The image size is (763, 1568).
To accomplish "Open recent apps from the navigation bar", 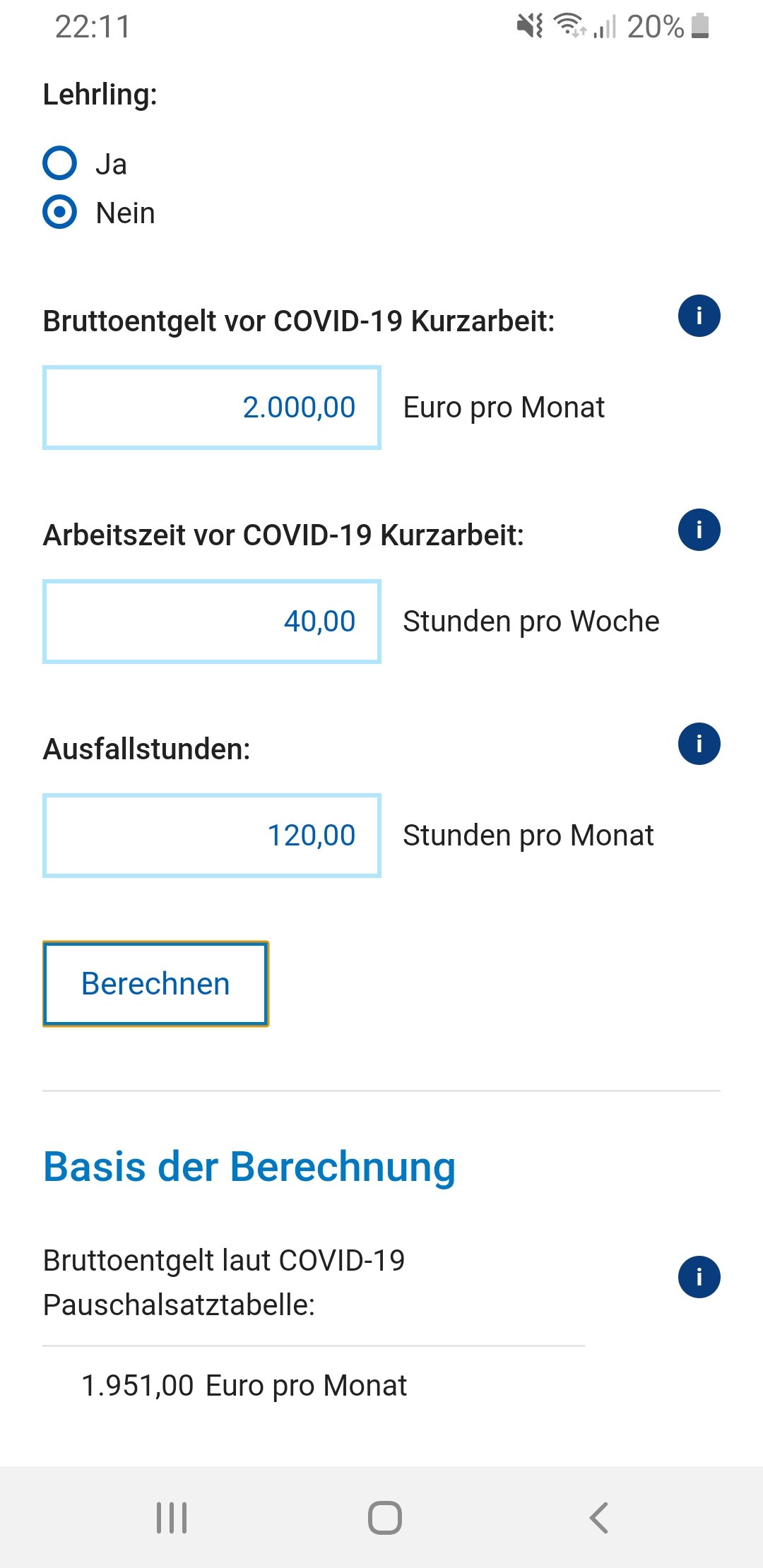I will click(x=172, y=1517).
